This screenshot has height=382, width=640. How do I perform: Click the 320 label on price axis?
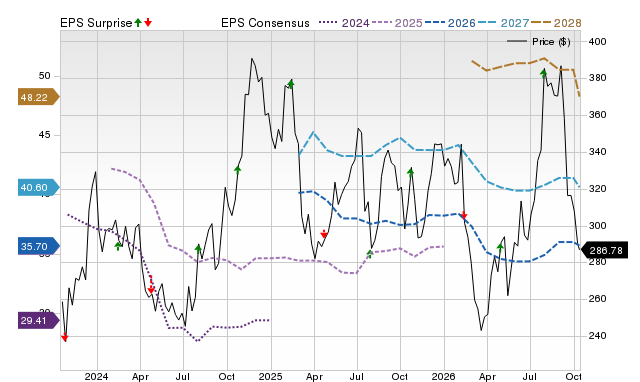[598, 189]
